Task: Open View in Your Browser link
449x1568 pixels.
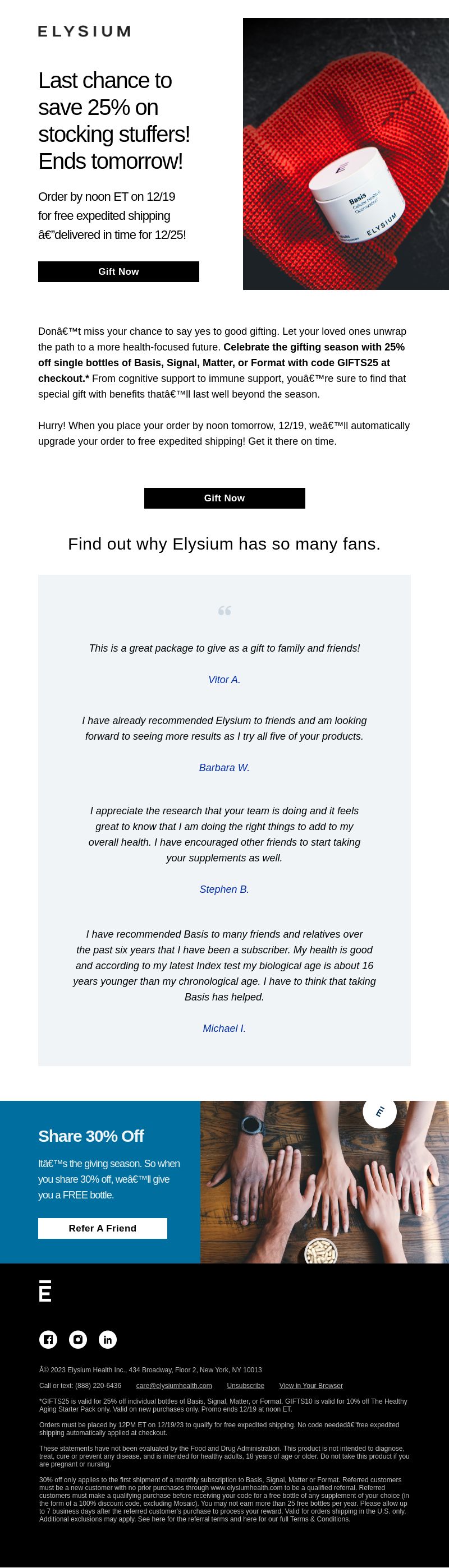Action: click(x=311, y=1385)
